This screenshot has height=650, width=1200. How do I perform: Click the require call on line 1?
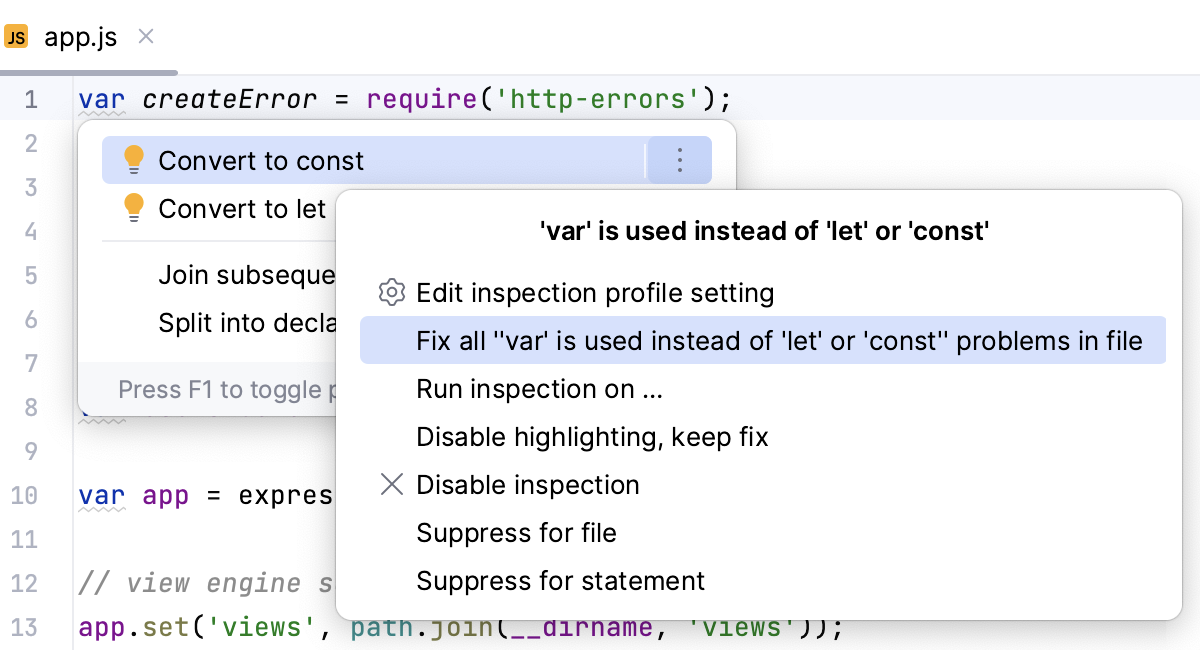(x=420, y=98)
